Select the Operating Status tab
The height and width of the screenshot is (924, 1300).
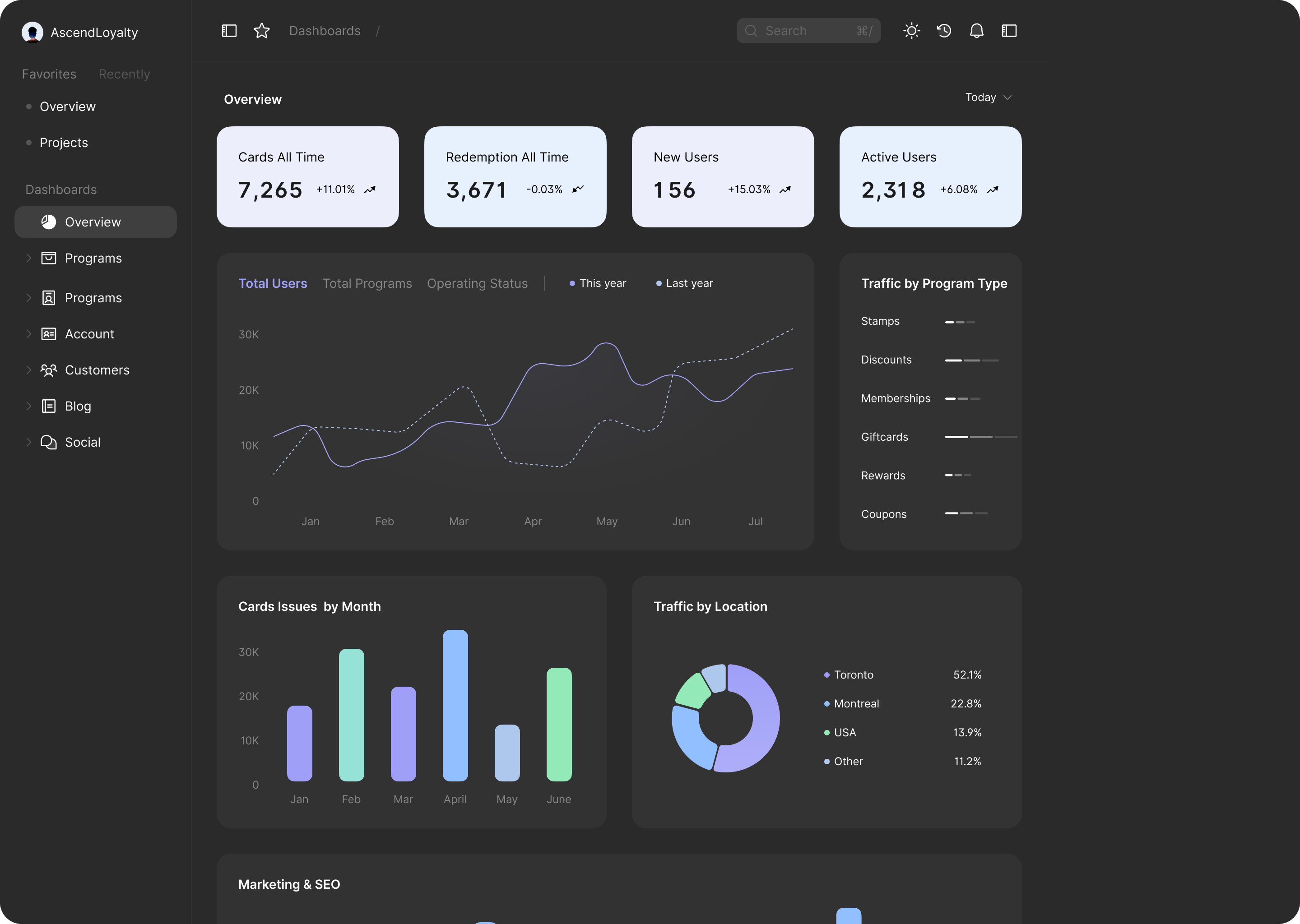click(477, 283)
